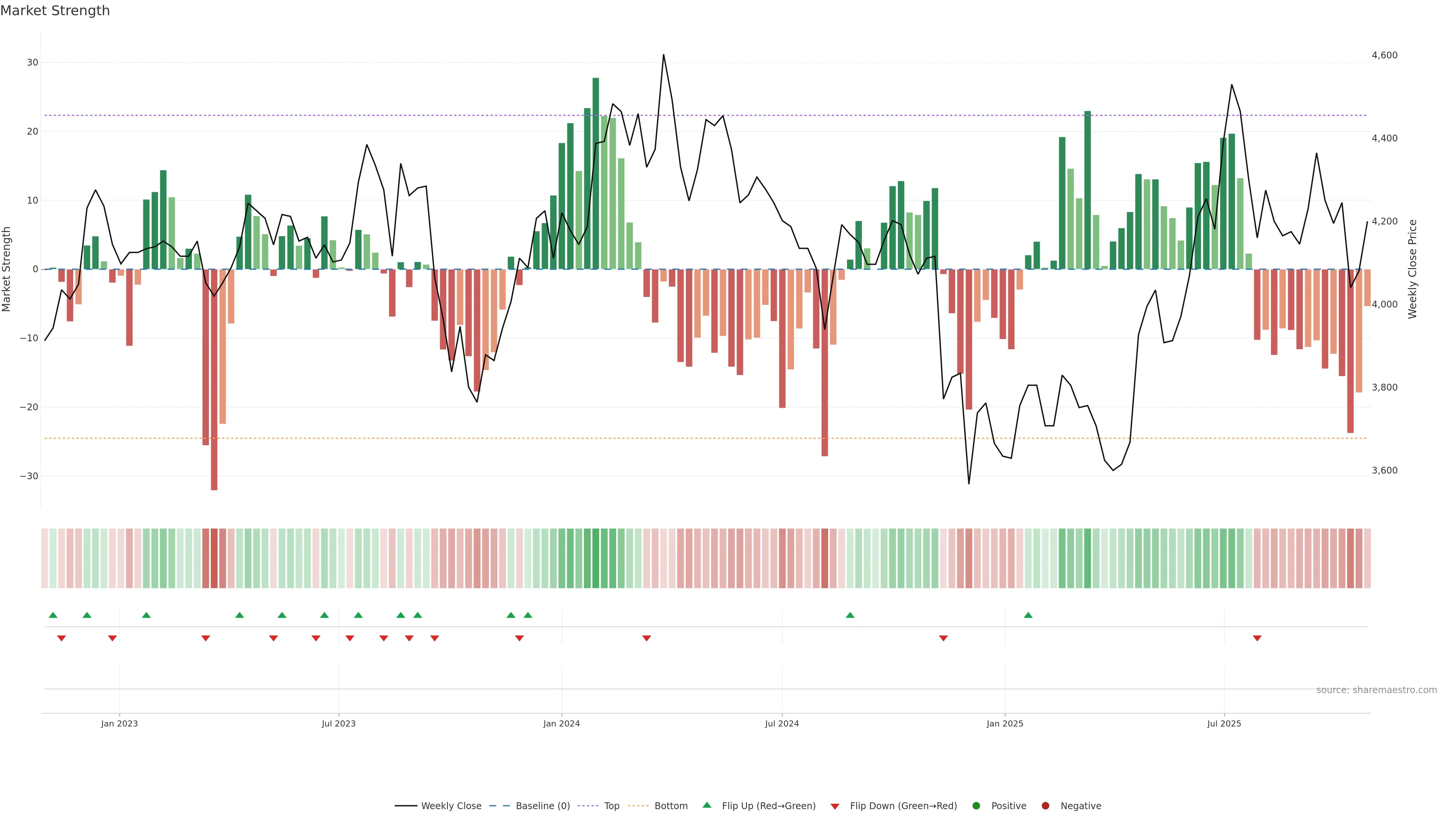The image size is (1456, 819).
Task: Click the Jan 2024 x-axis label
Action: pos(561,723)
